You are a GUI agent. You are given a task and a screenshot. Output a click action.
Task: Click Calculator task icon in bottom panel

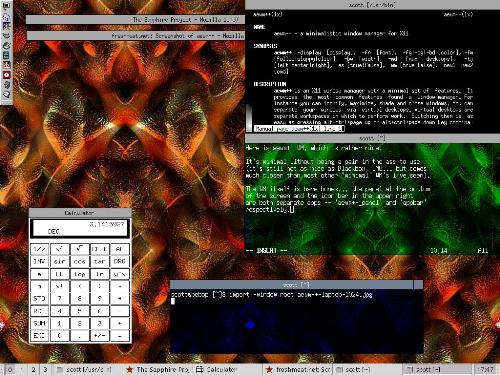[199, 369]
